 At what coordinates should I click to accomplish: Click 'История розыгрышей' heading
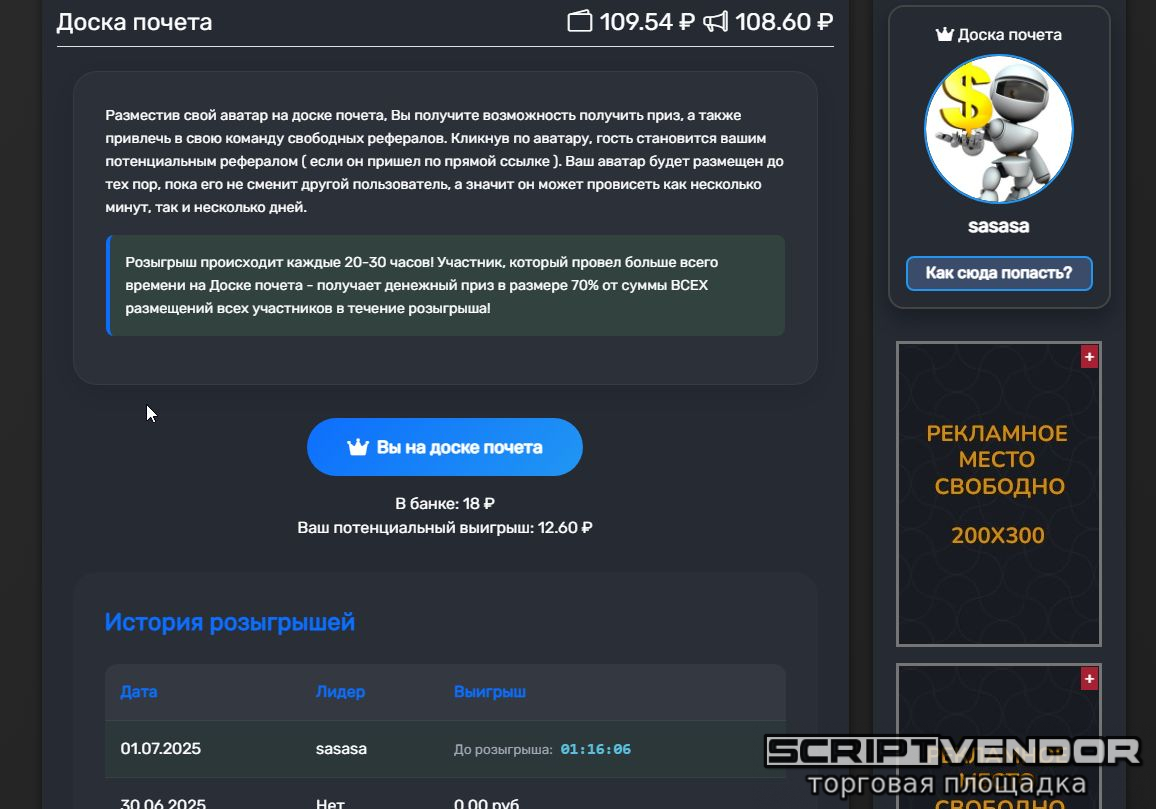[229, 622]
